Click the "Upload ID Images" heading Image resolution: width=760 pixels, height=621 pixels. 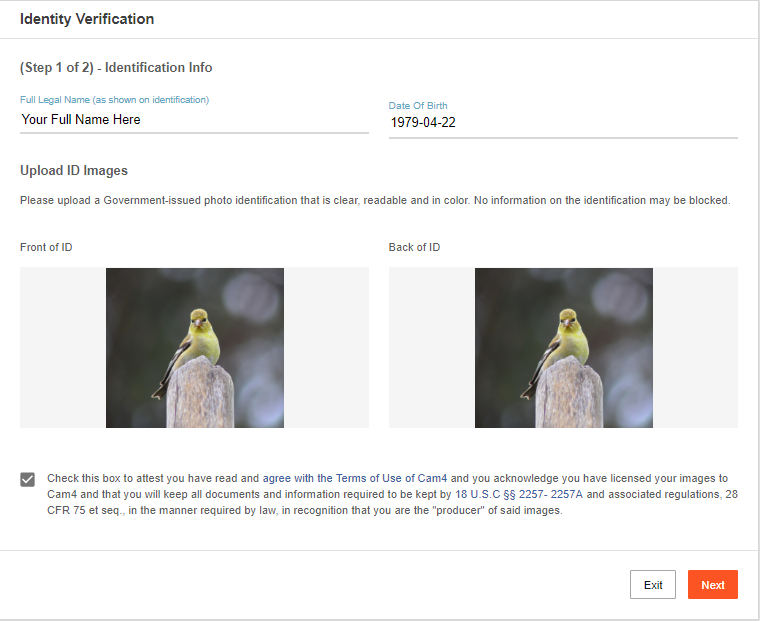(74, 171)
